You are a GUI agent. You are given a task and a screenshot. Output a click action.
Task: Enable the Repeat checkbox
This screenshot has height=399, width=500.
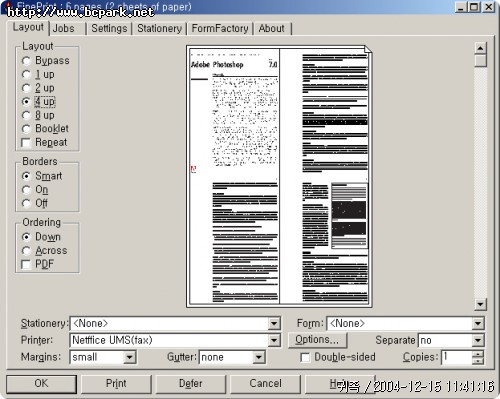coord(26,143)
